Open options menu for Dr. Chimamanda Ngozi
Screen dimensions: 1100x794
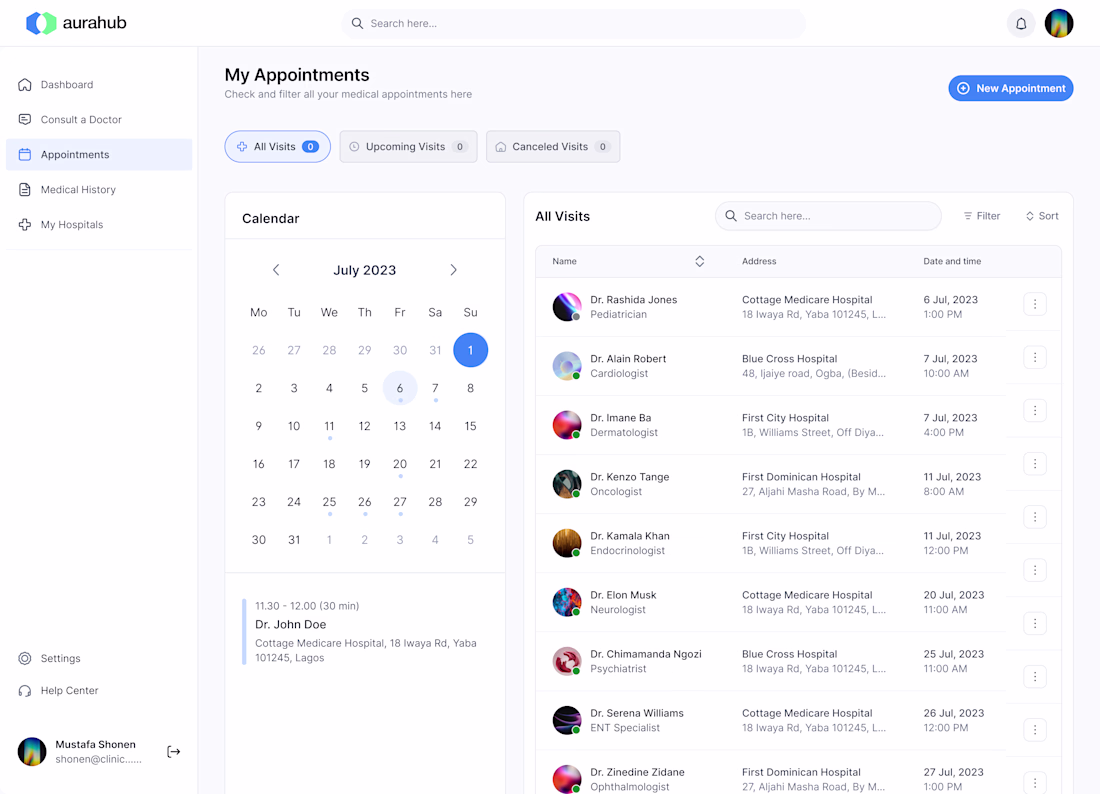click(1035, 624)
